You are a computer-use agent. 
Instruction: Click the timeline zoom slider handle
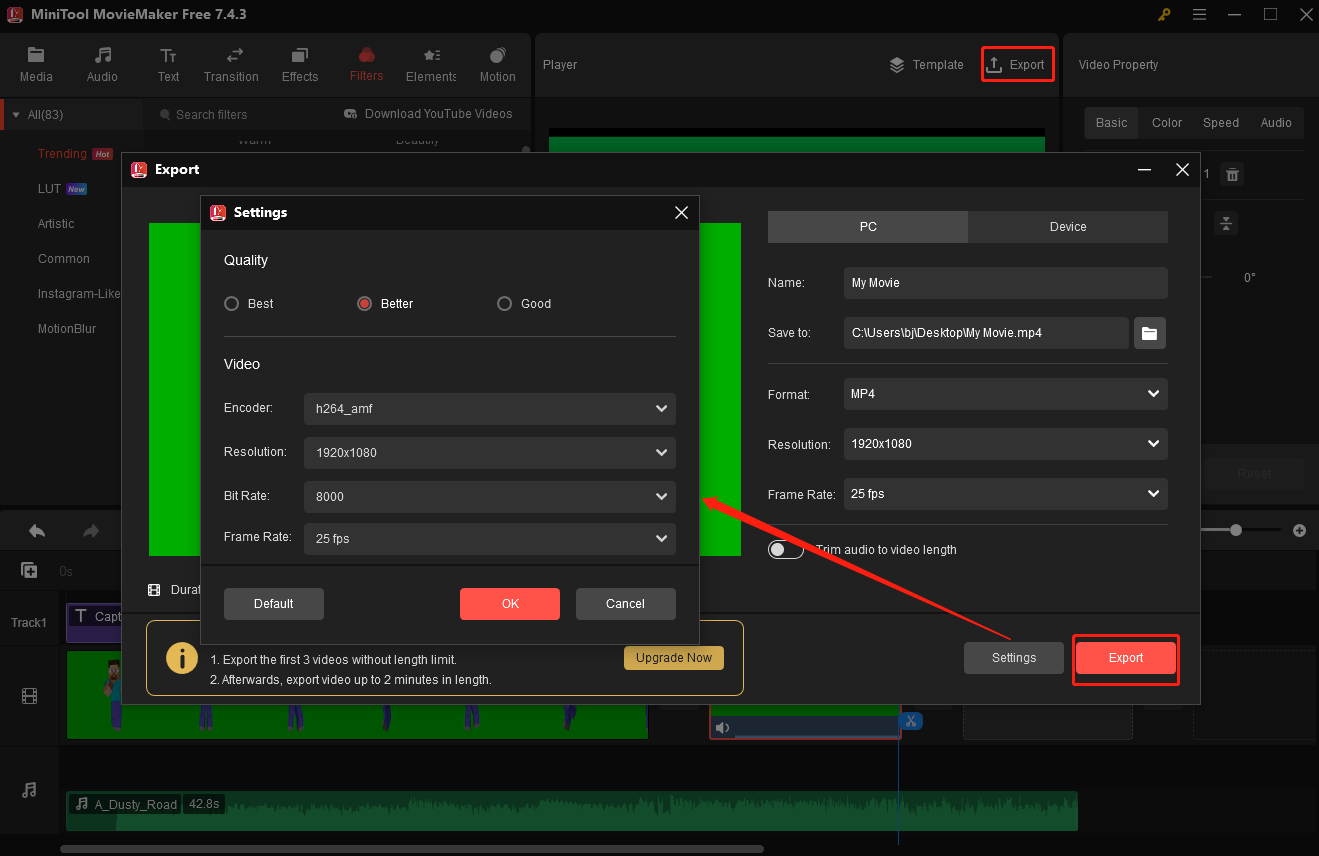[x=1236, y=531]
